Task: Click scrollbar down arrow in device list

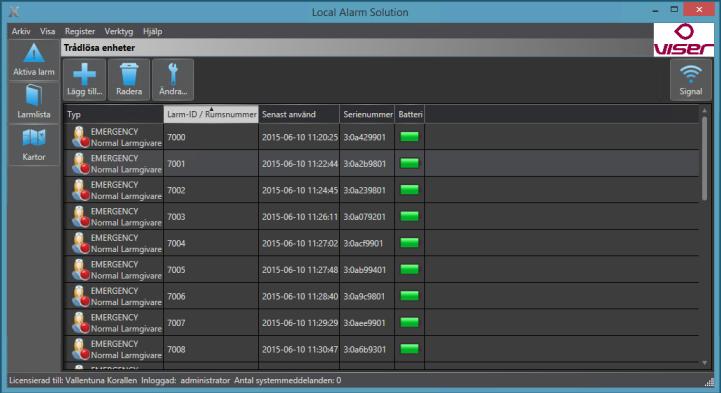Action: 704,363
